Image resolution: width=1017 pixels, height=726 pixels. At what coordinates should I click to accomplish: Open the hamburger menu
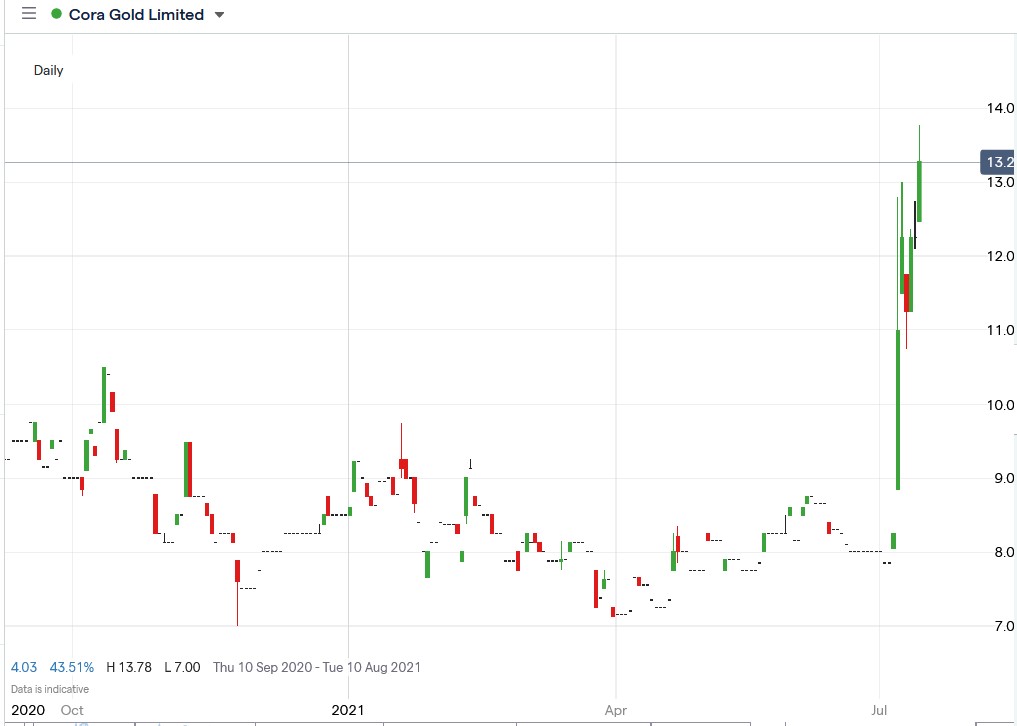[x=28, y=14]
